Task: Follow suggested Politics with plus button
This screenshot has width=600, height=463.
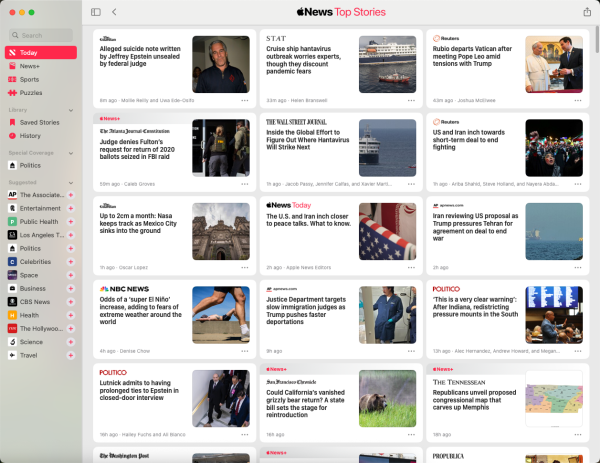Action: coord(71,249)
